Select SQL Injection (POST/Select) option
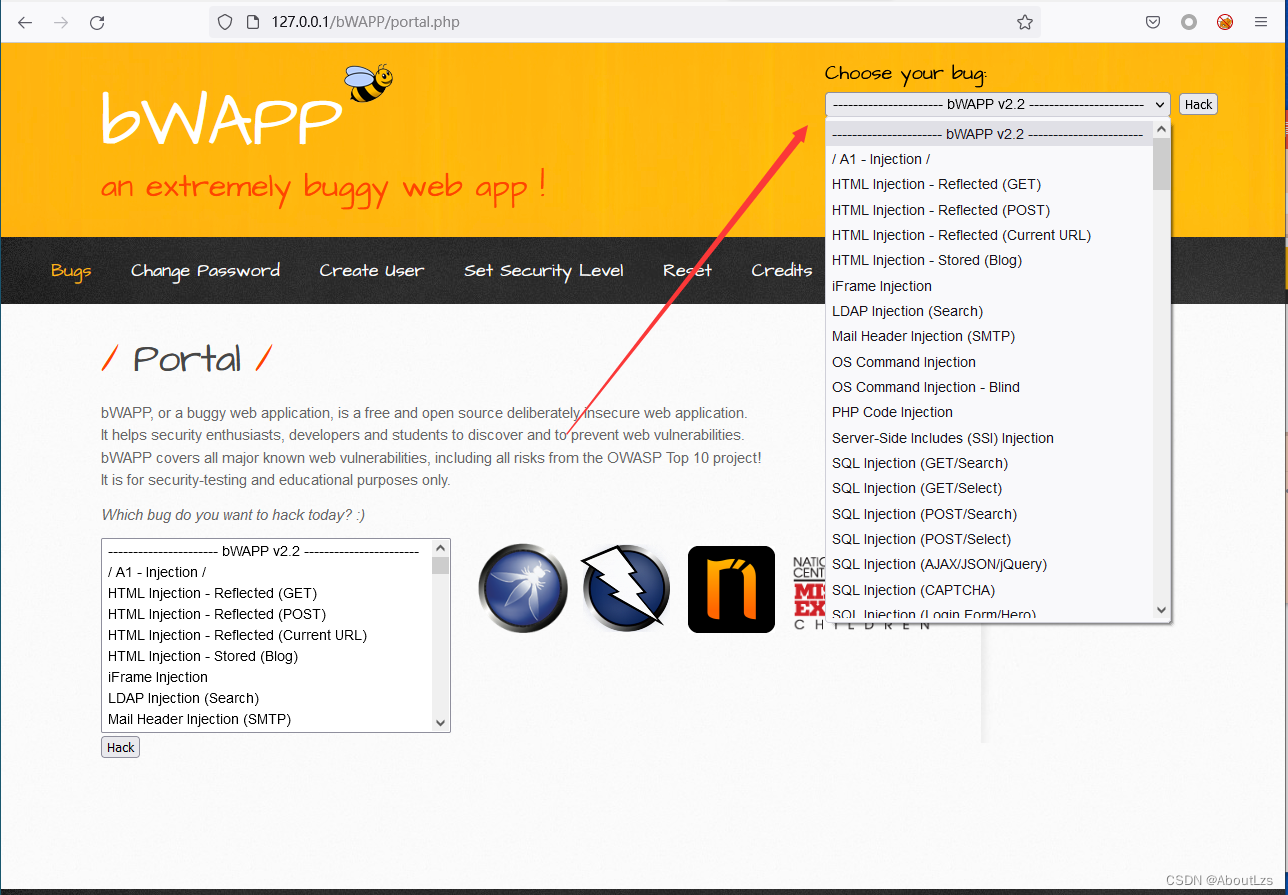 point(989,539)
